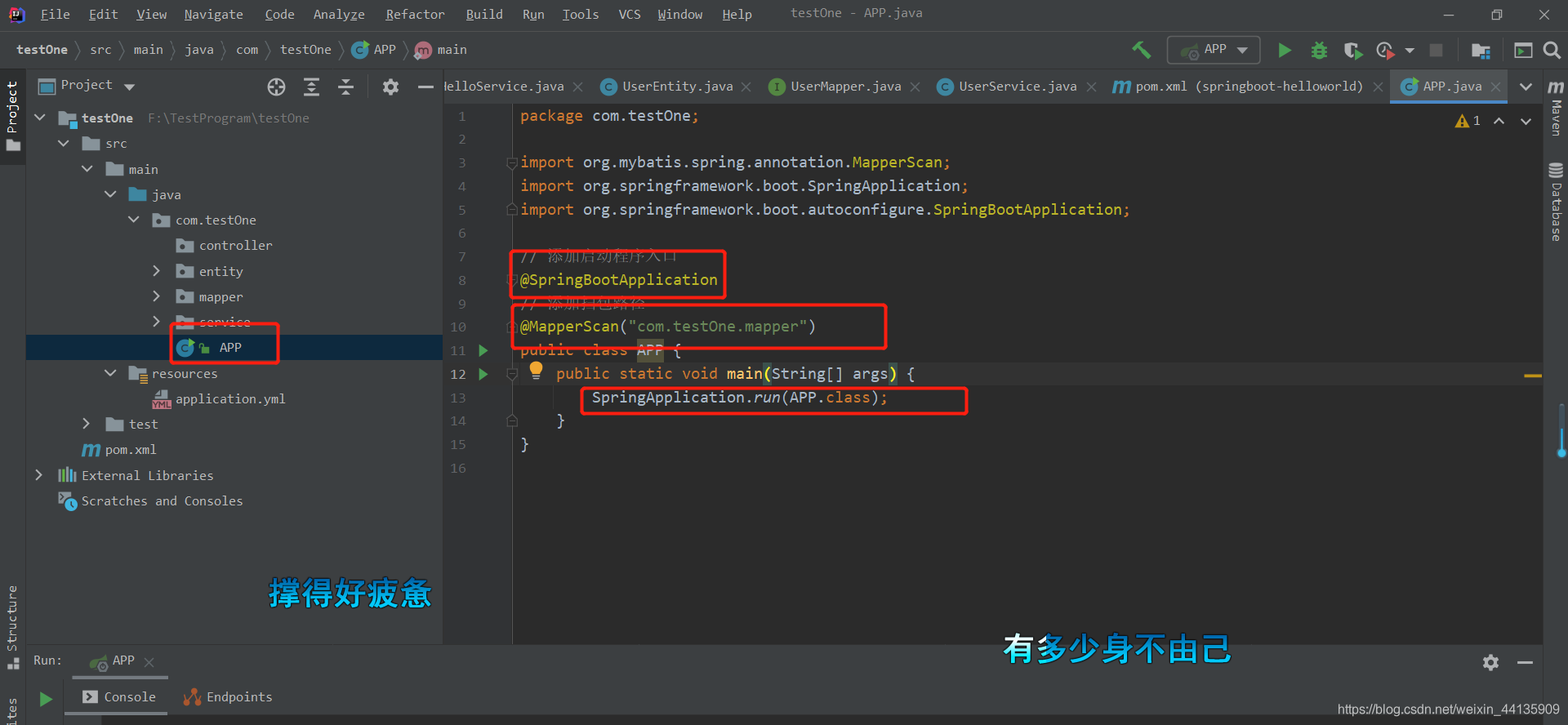Screen dimensions: 1568x725
Task: Go to next highlighted error arrow
Action: click(x=1526, y=121)
